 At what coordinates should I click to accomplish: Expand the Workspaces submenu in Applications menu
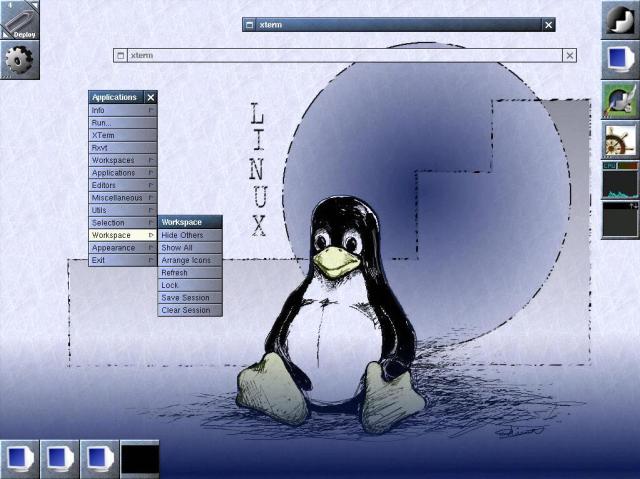(x=122, y=160)
